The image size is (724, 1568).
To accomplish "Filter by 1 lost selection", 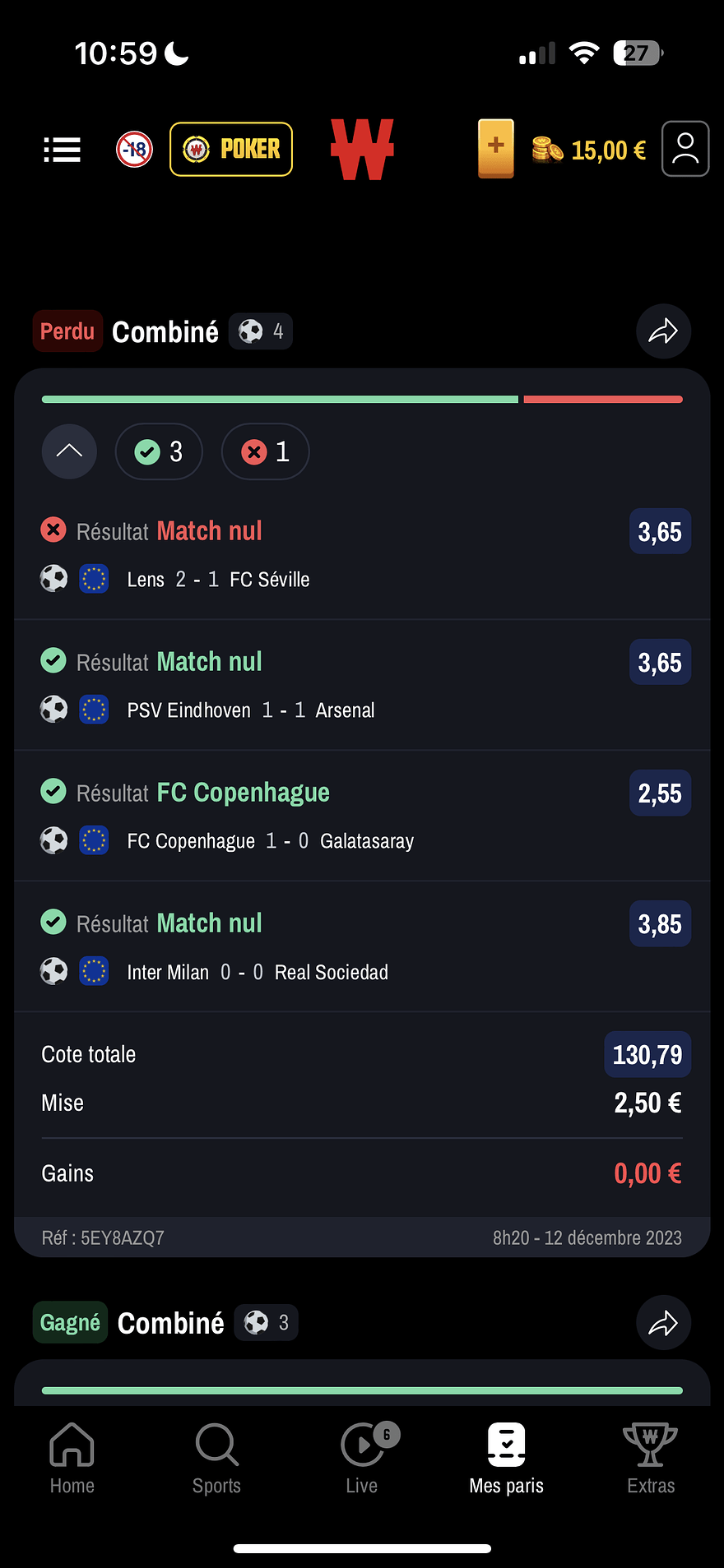I will 266,451.
